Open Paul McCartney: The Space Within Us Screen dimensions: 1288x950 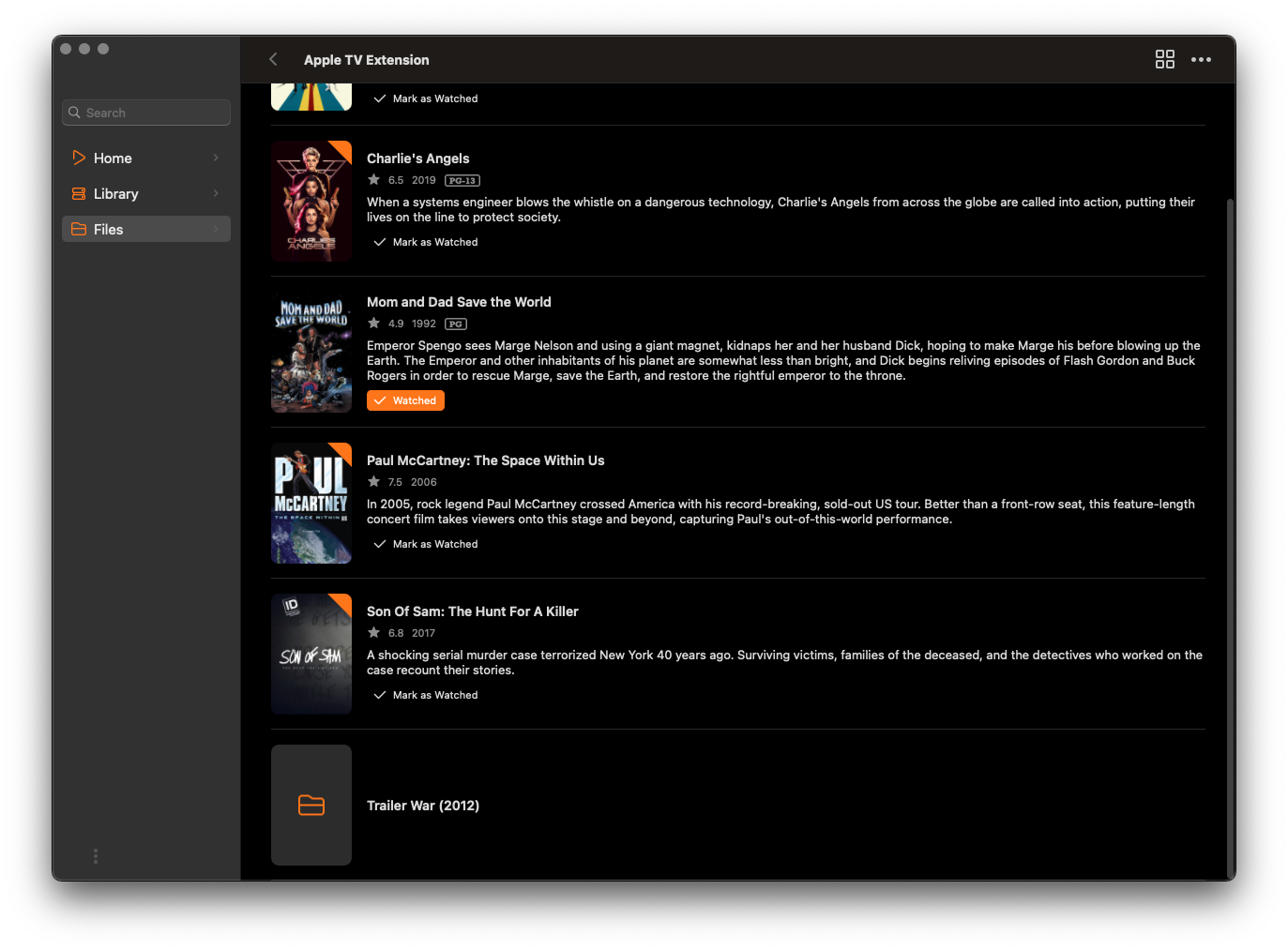coord(485,460)
